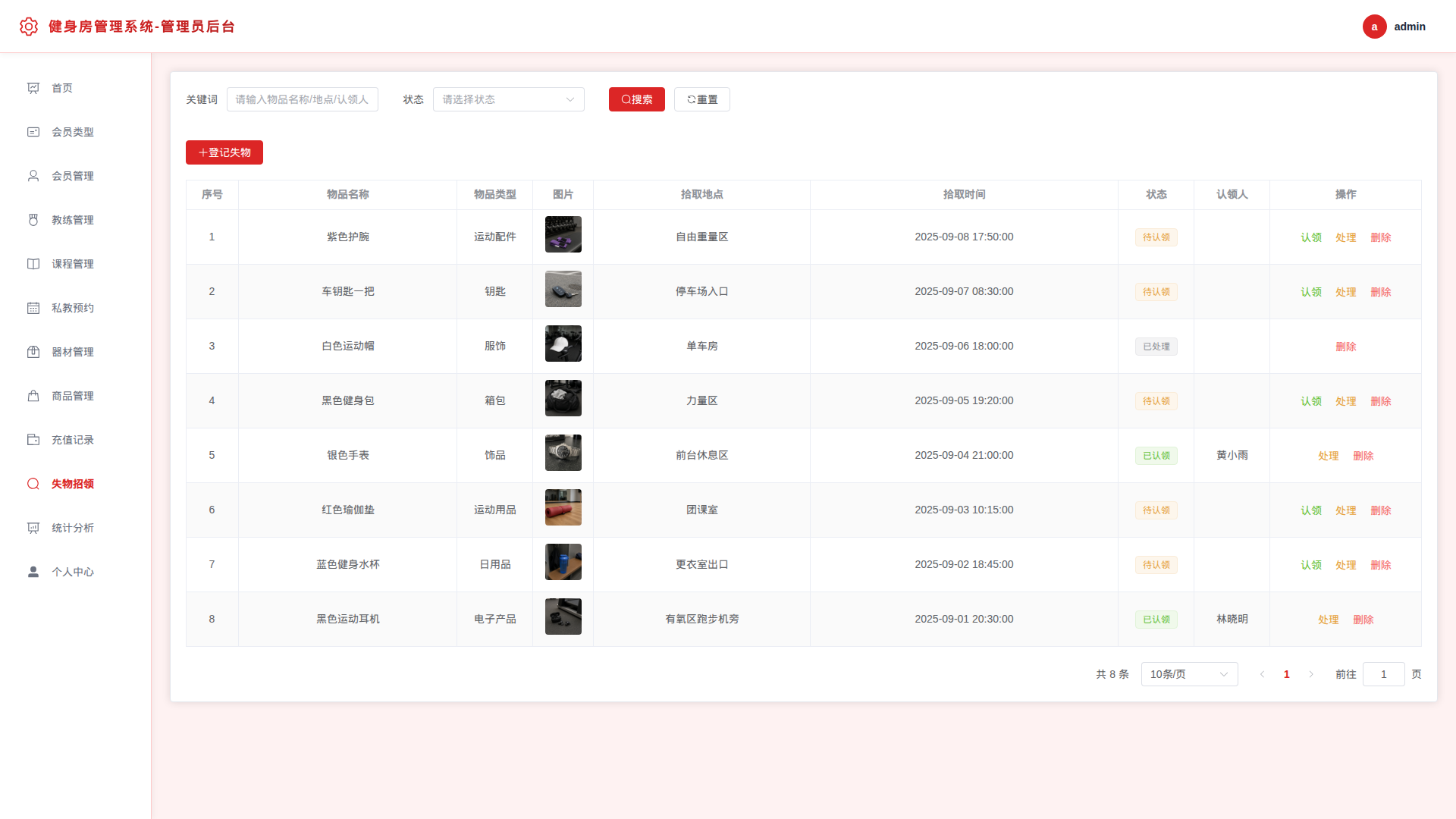
Task: Focus the 关键词 search input
Action: tap(303, 99)
